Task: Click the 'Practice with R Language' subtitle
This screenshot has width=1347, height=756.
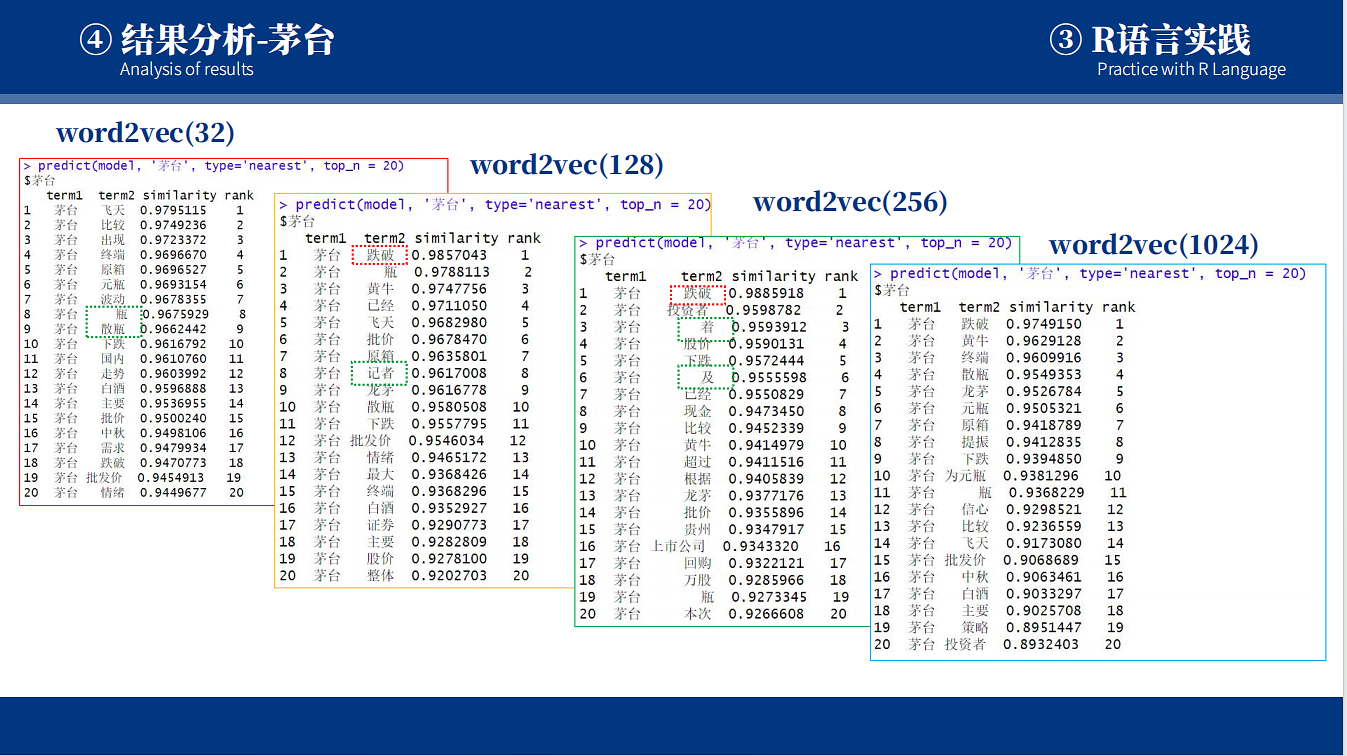Action: coord(1191,69)
